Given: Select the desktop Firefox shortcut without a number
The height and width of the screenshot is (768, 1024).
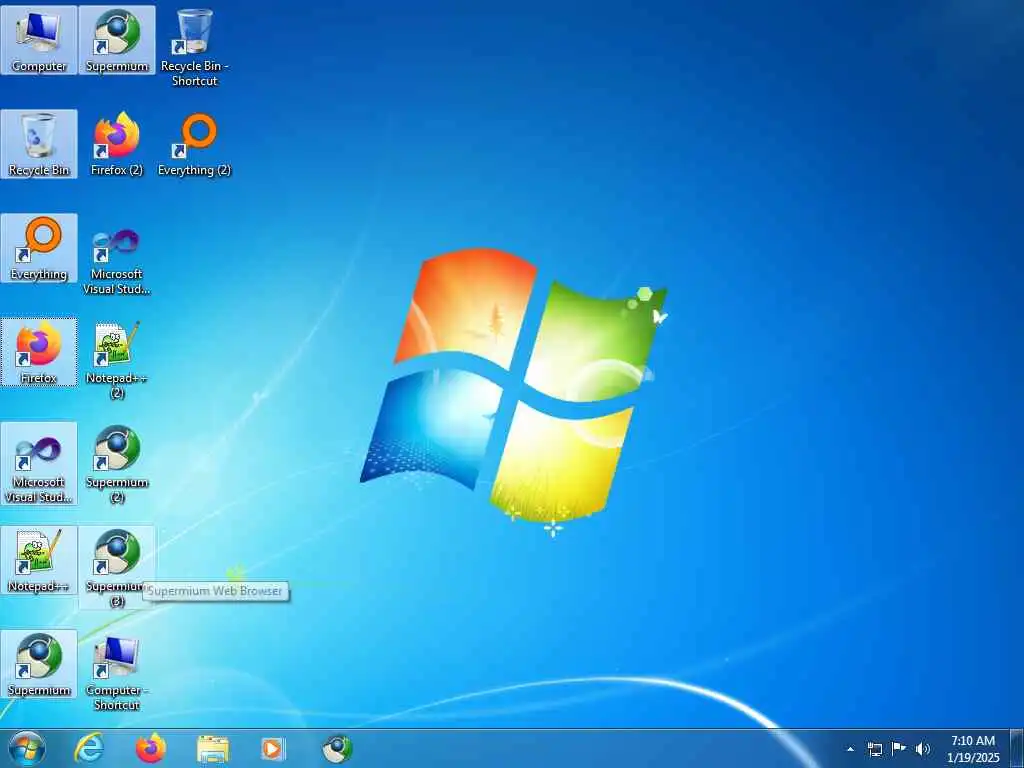Looking at the screenshot, I should tap(39, 352).
